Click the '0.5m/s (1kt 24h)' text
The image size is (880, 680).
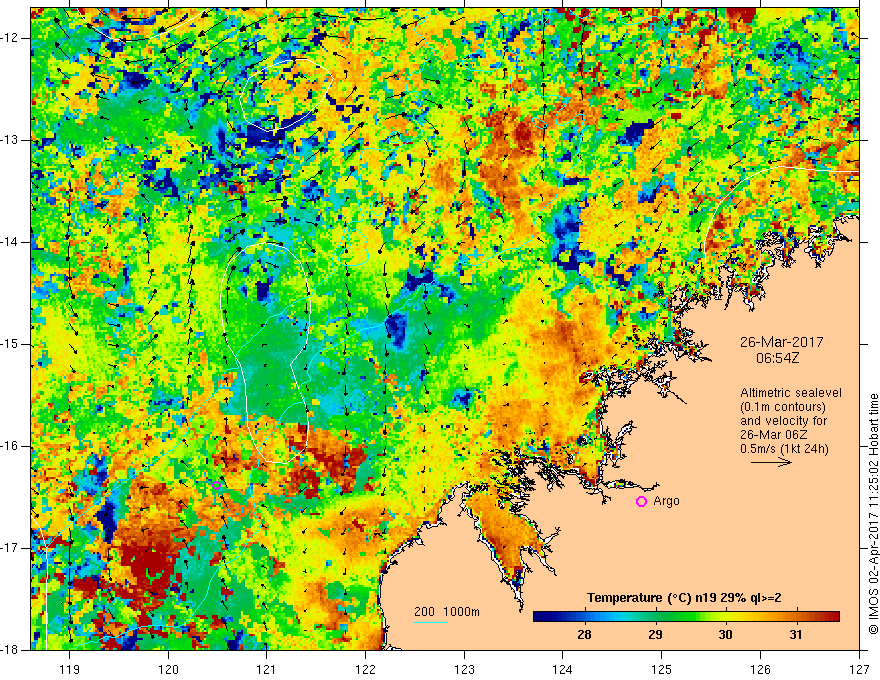coord(784,449)
